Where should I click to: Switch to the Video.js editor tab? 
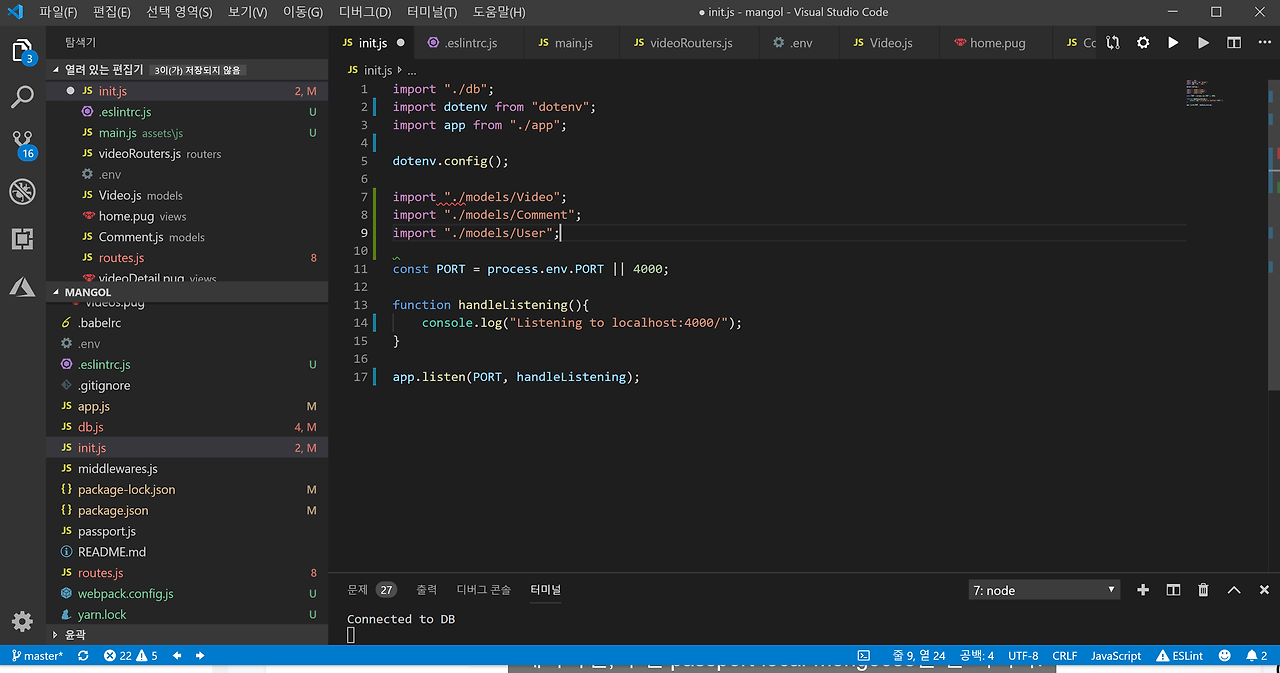890,43
